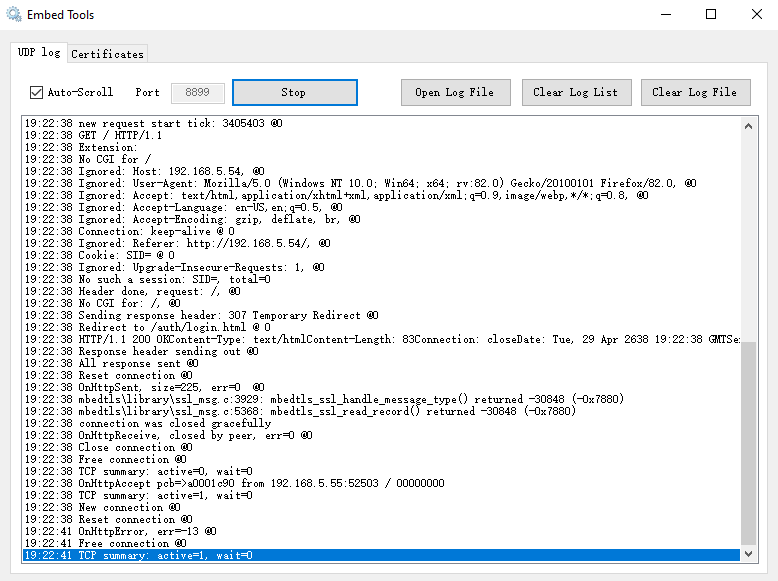This screenshot has width=778, height=581.
Task: Minimize the Embed Tools window
Action: pos(666,14)
